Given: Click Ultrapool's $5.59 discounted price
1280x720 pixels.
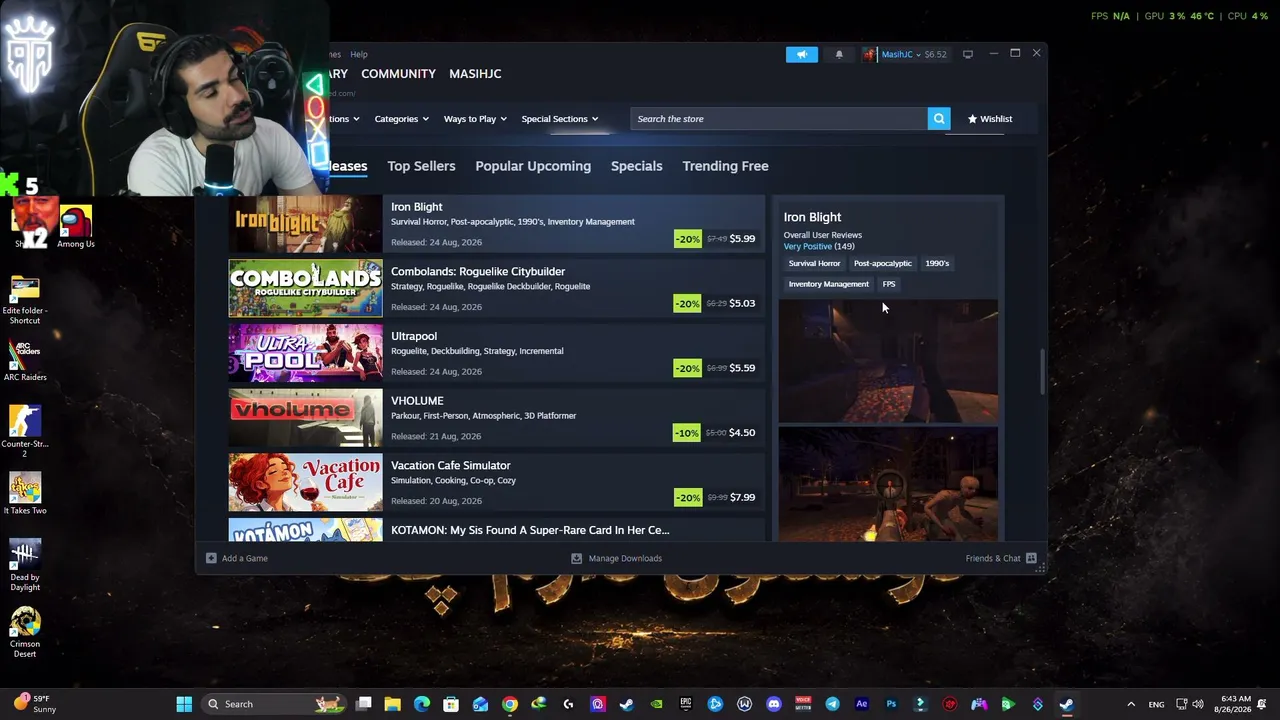Looking at the screenshot, I should coord(742,368).
